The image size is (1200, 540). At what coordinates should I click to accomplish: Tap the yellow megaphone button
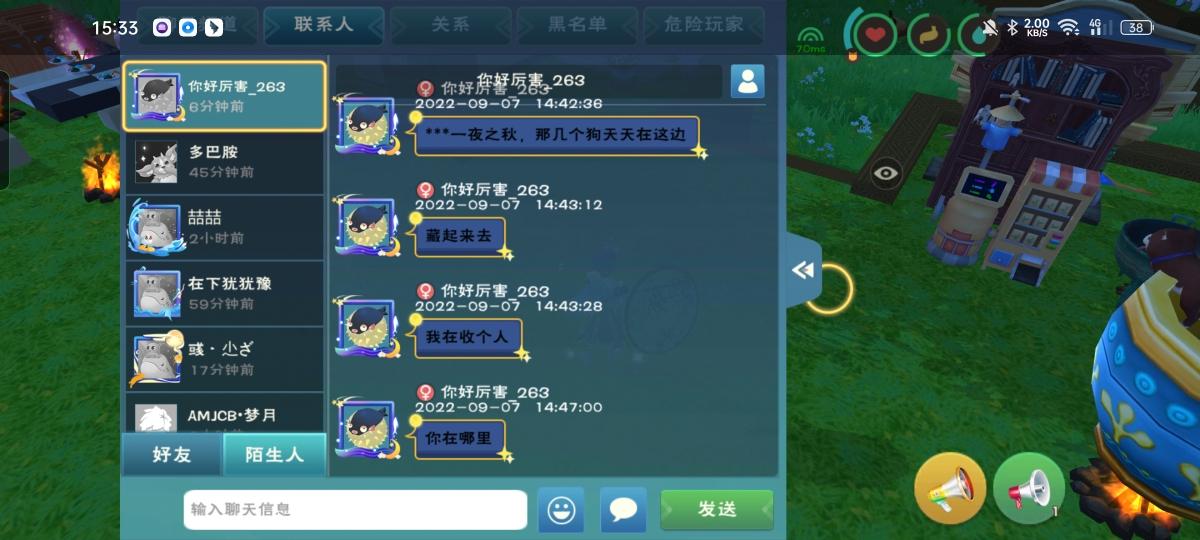click(x=950, y=488)
